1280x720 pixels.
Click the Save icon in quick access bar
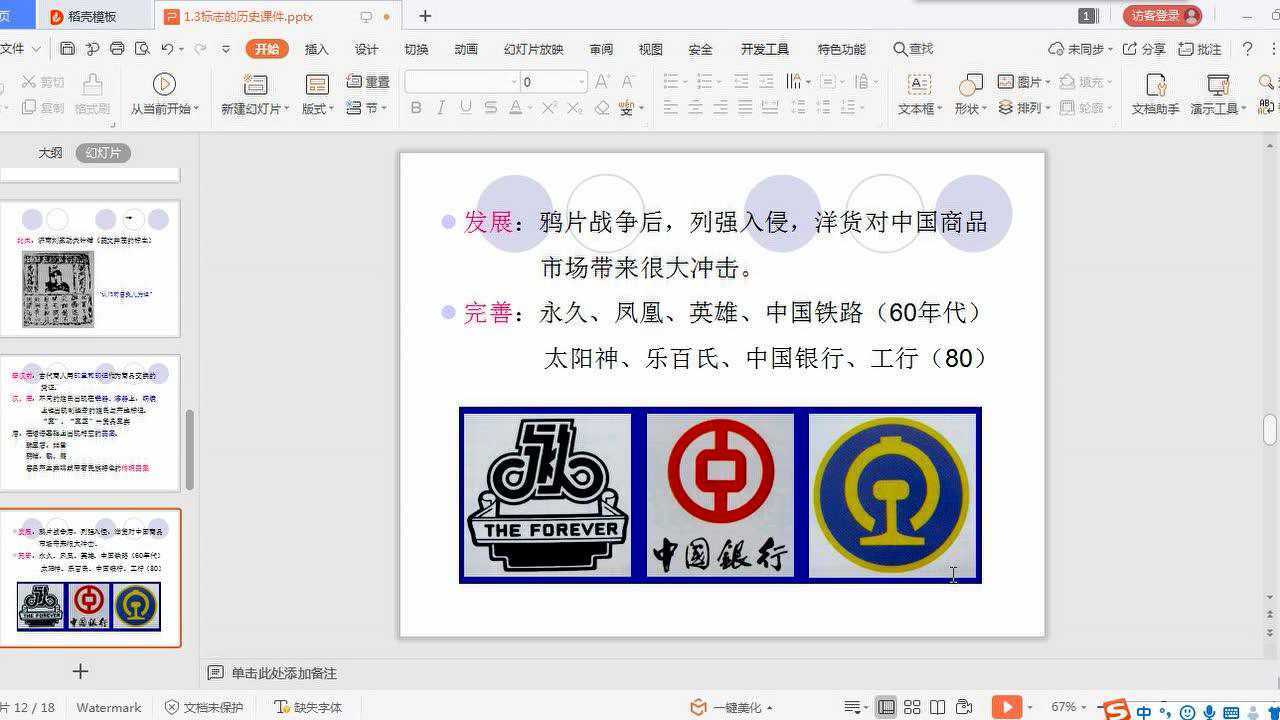pyautogui.click(x=67, y=49)
